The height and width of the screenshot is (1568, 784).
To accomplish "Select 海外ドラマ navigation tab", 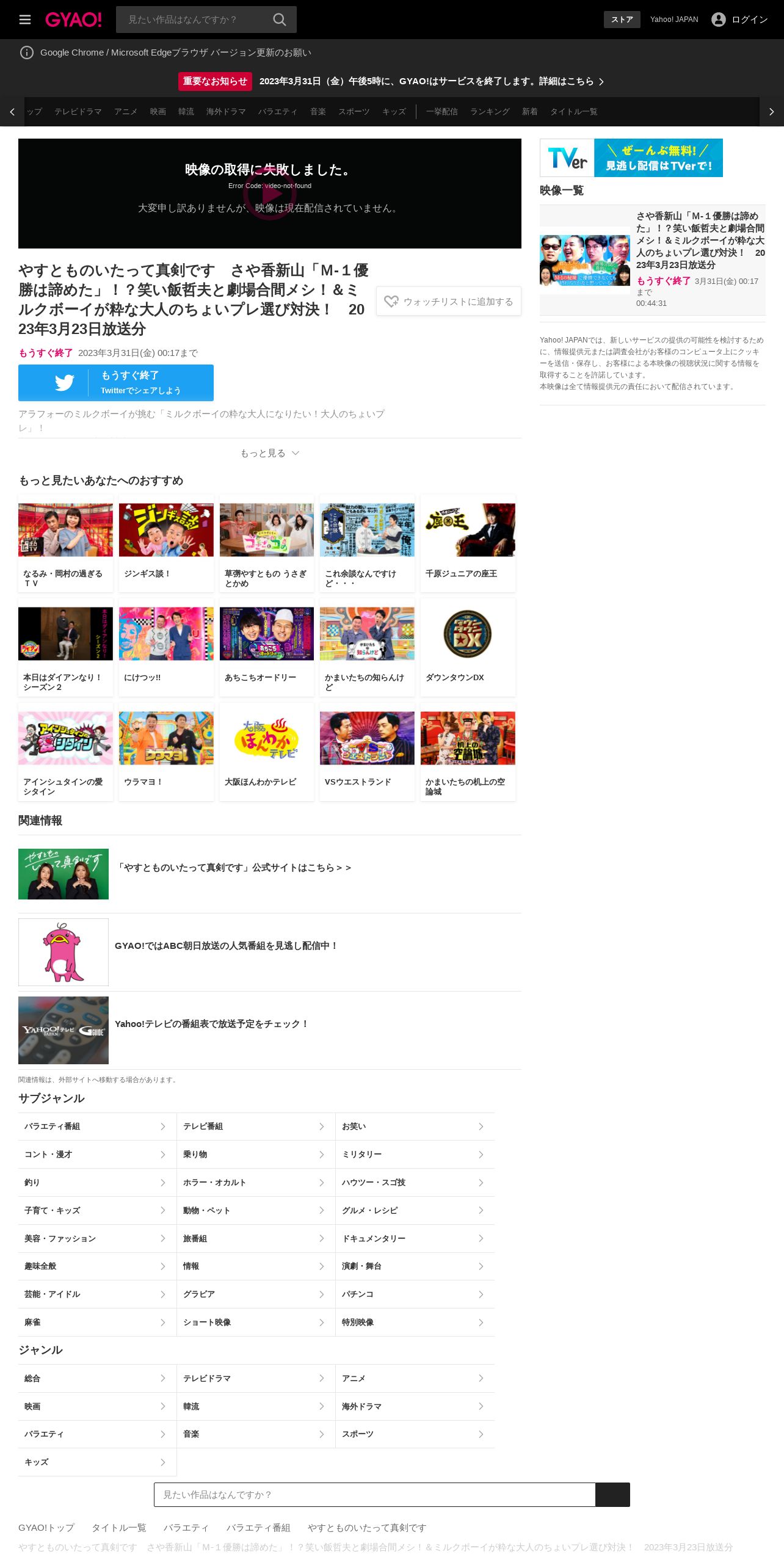I will tap(226, 112).
